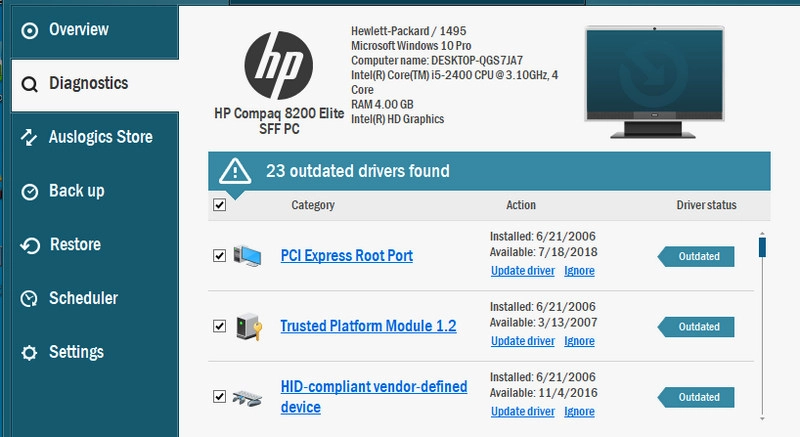Click the driver list scrollbar thumb
The height and width of the screenshot is (437, 800).
[762, 247]
